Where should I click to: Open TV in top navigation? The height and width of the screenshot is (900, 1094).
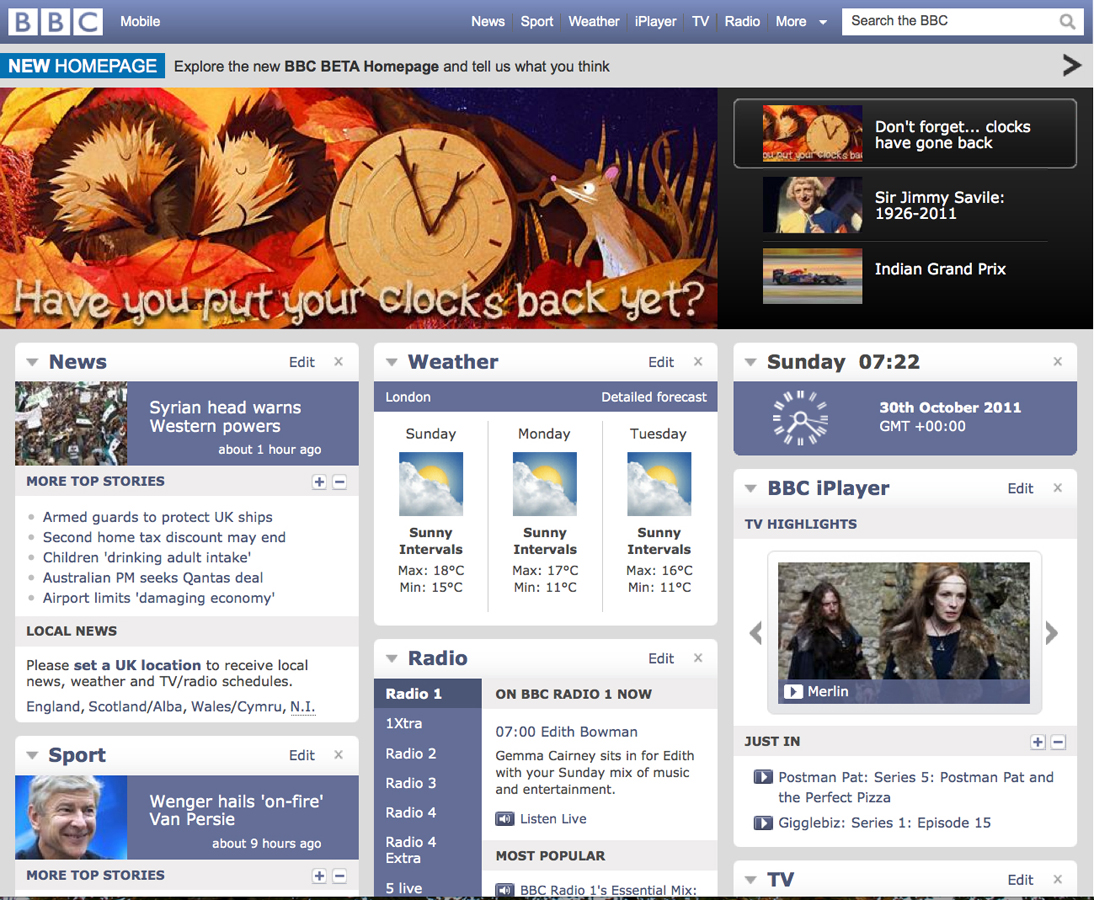pos(700,22)
